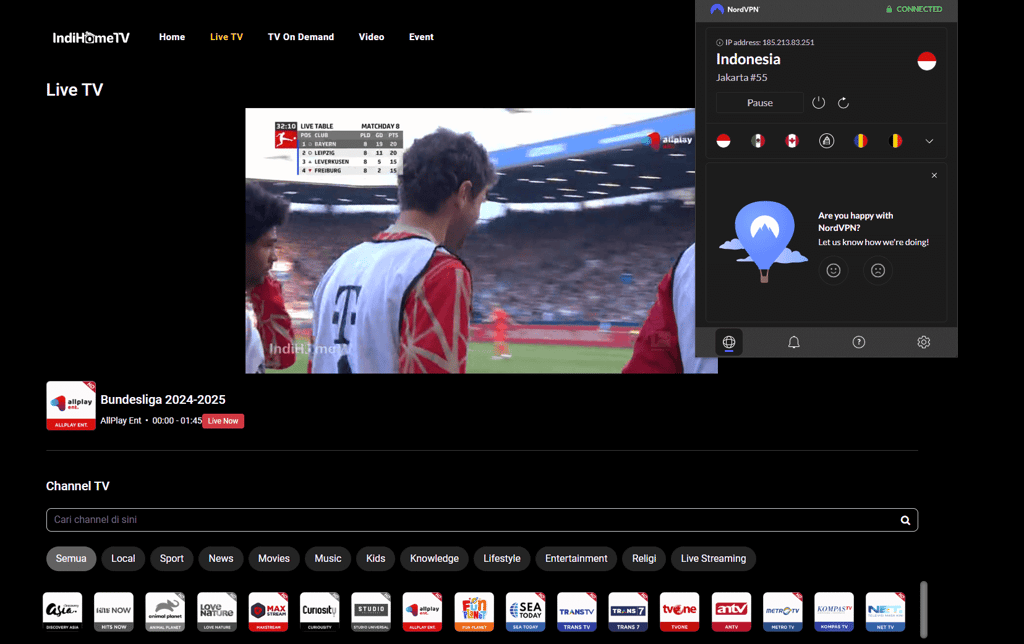This screenshot has height=644, width=1024.
Task: Open the Metro TV channel
Action: (782, 612)
